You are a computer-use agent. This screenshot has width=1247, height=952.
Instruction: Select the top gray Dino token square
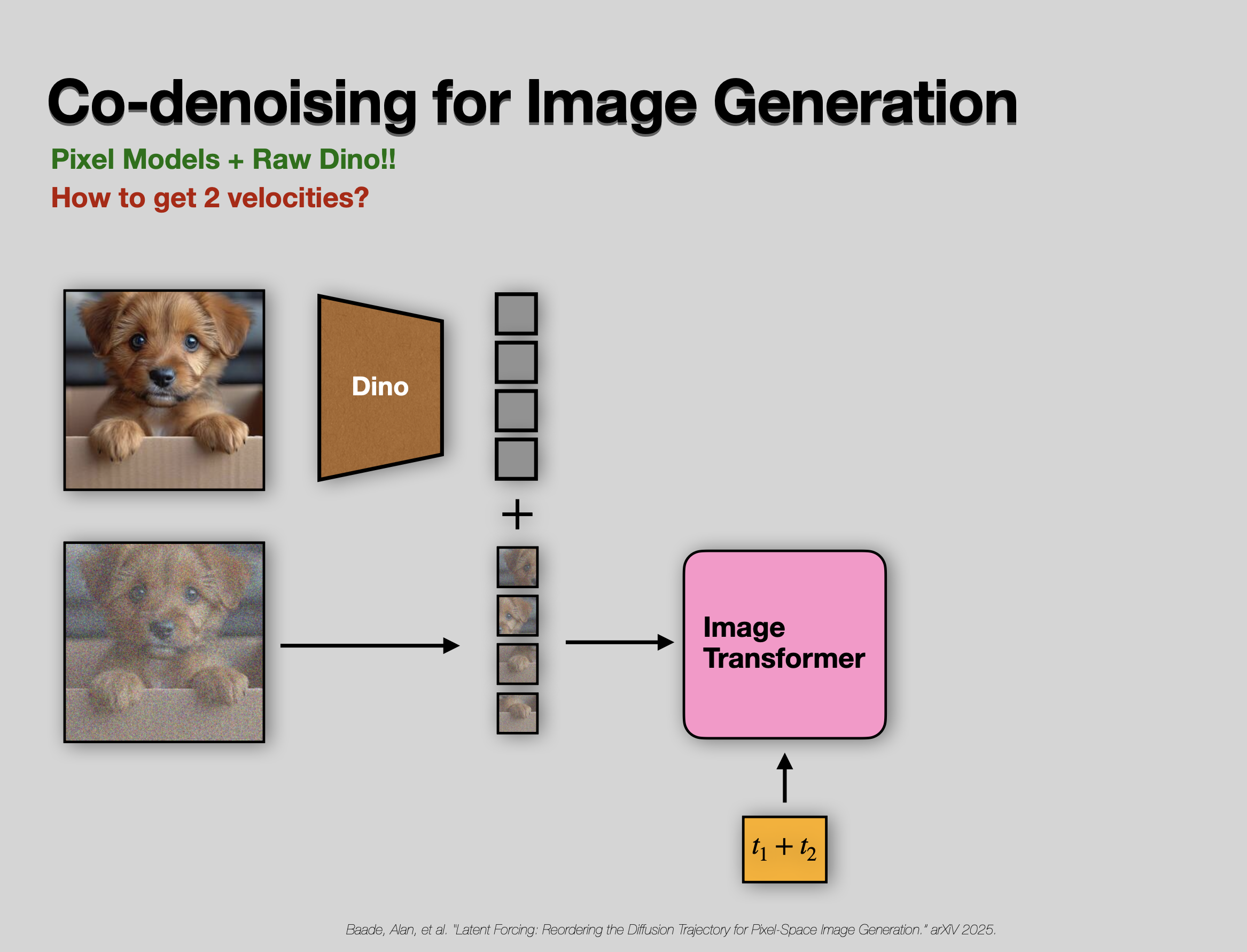click(x=516, y=314)
